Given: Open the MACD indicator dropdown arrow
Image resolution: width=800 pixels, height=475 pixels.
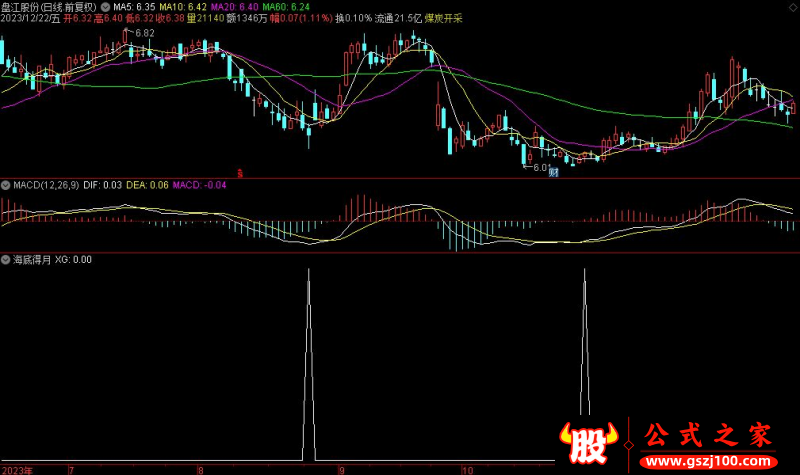Looking at the screenshot, I should 6,185.
